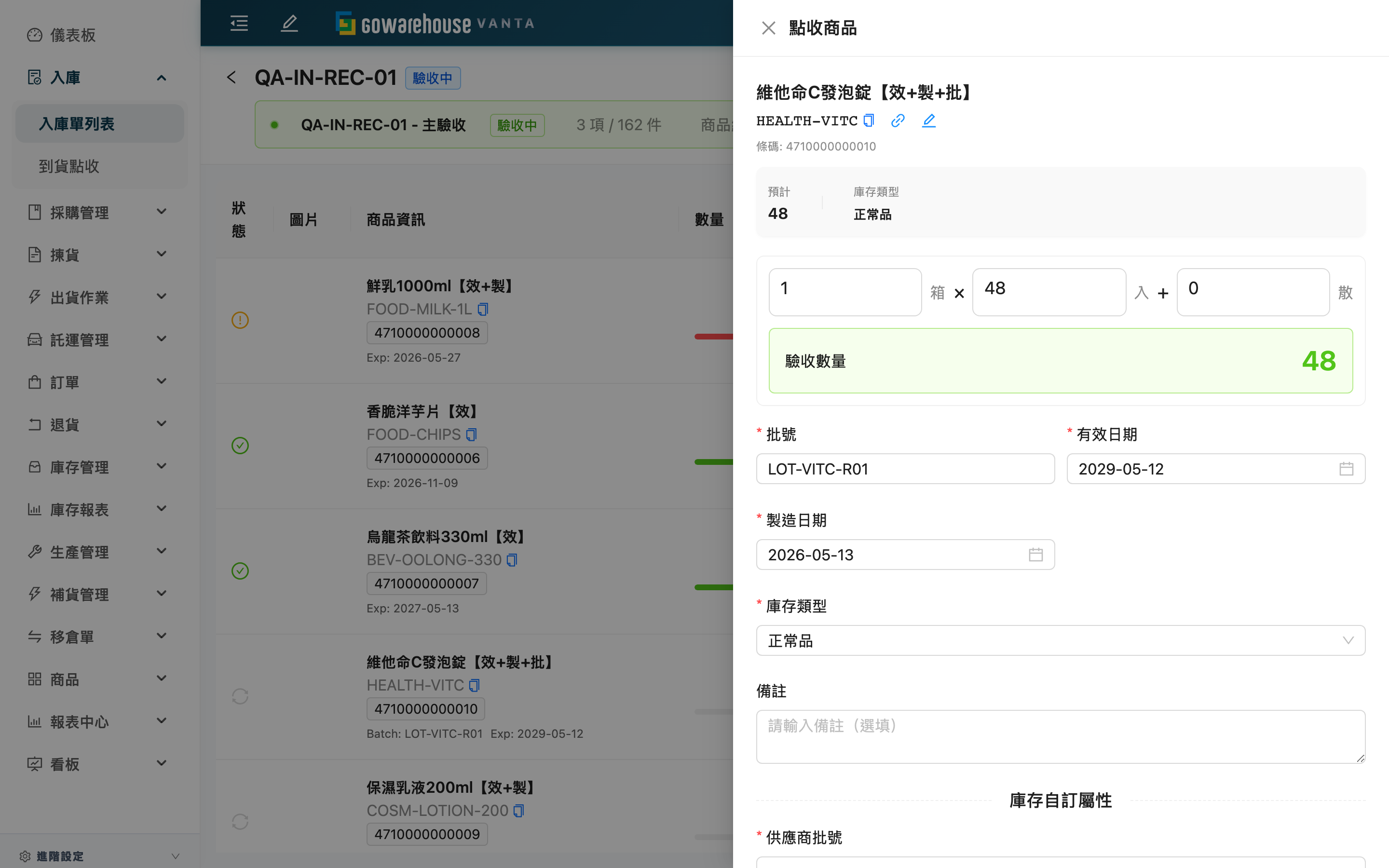The image size is (1389, 868).
Task: Open calendar icon in 有效日期 field
Action: coord(1346,469)
